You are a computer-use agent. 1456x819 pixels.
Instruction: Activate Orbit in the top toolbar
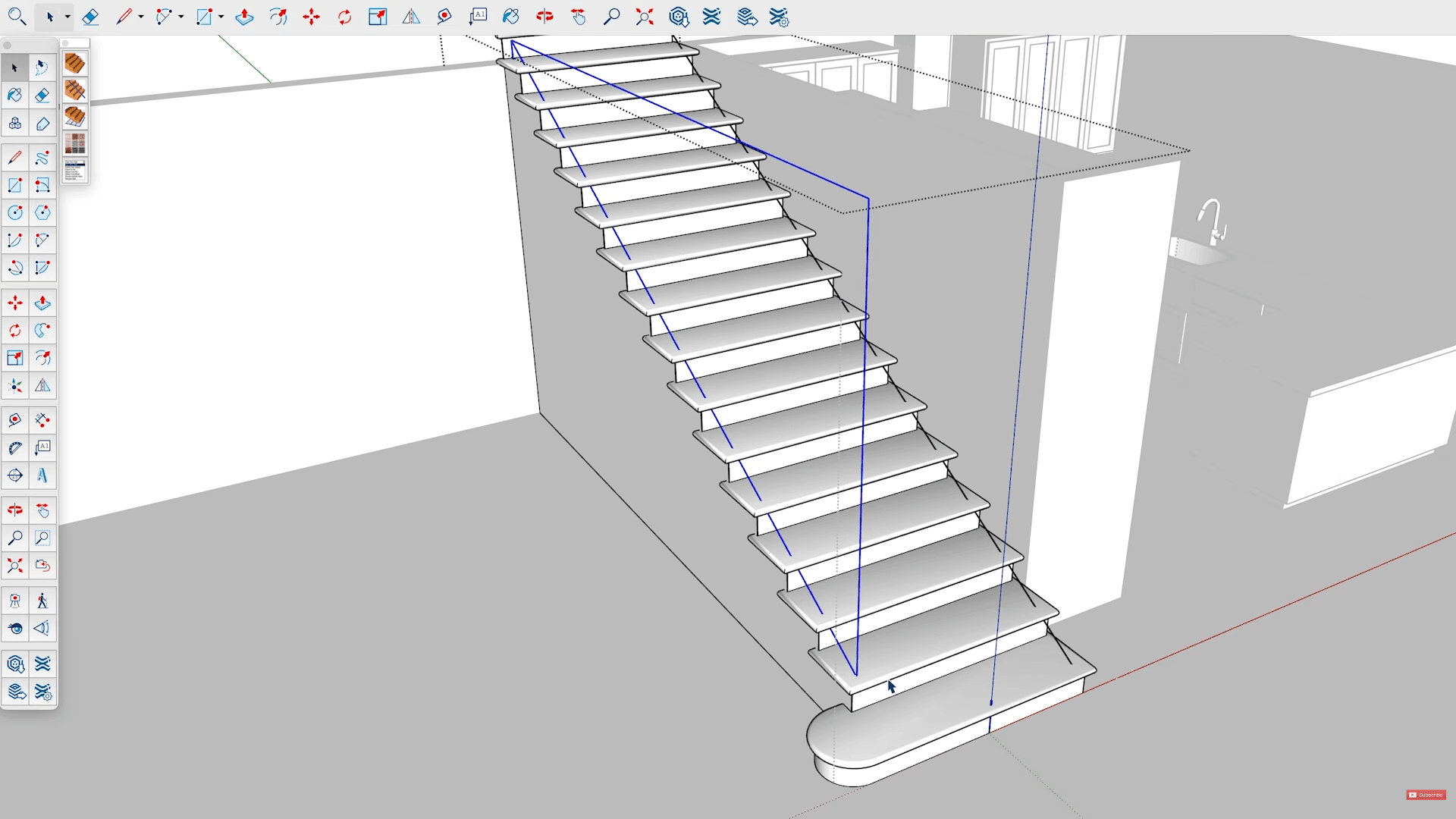tap(544, 17)
